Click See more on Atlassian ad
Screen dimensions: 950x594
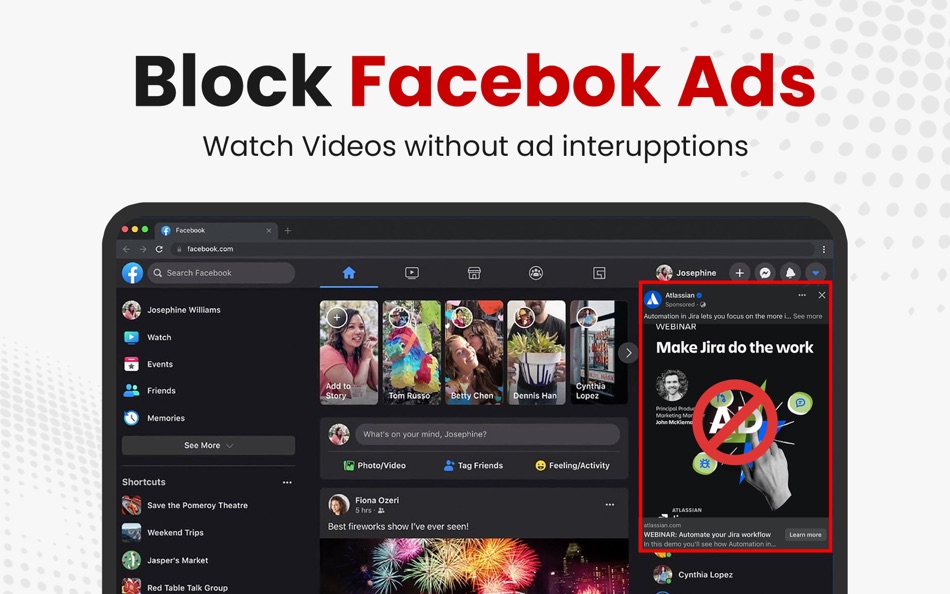pyautogui.click(x=808, y=316)
